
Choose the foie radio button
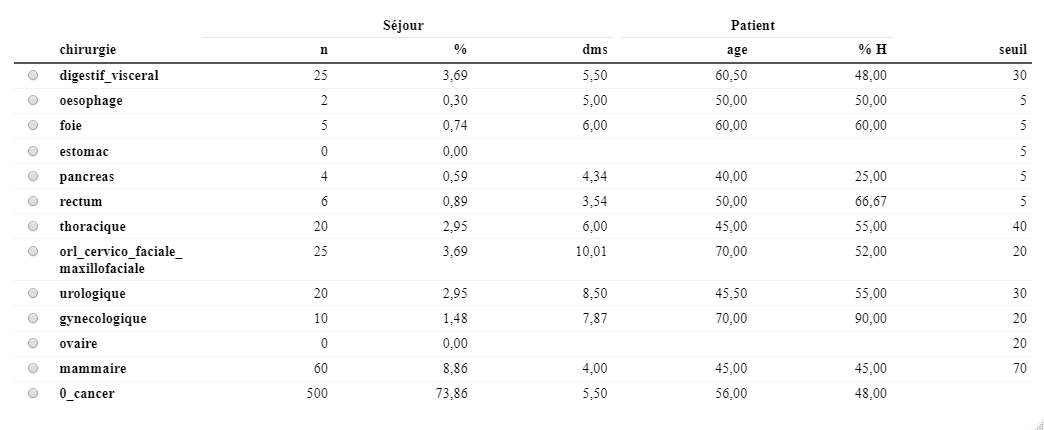33,126
